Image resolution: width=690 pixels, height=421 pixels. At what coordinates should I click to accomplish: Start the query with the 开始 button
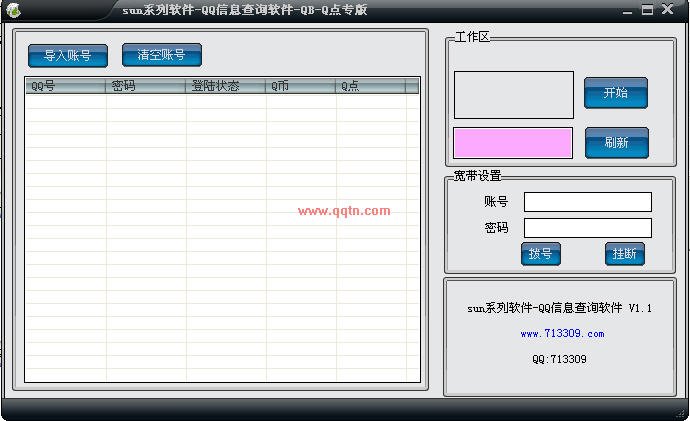coord(616,93)
